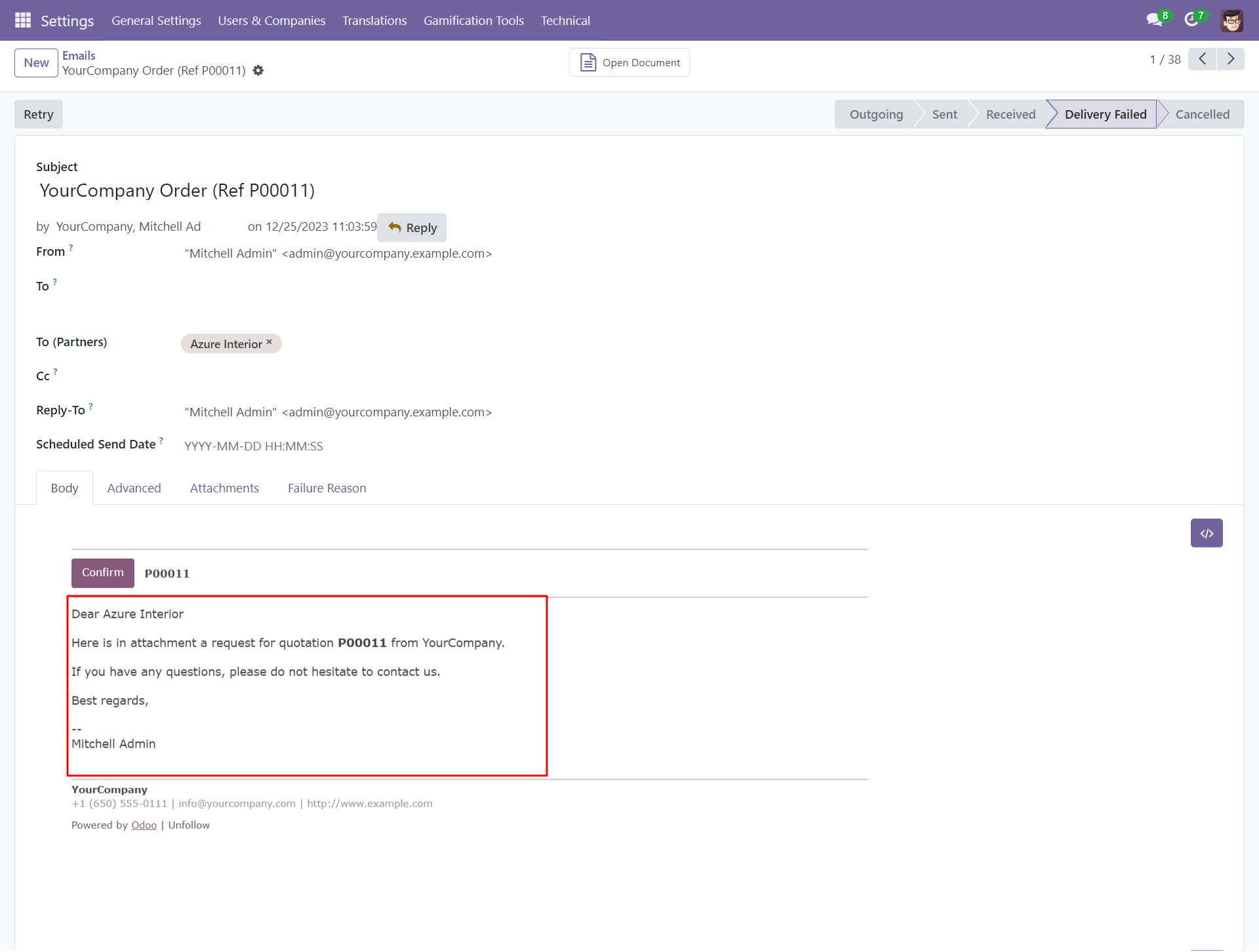
Task: Click the 'Mitchell Admin' signature text
Action: point(113,744)
